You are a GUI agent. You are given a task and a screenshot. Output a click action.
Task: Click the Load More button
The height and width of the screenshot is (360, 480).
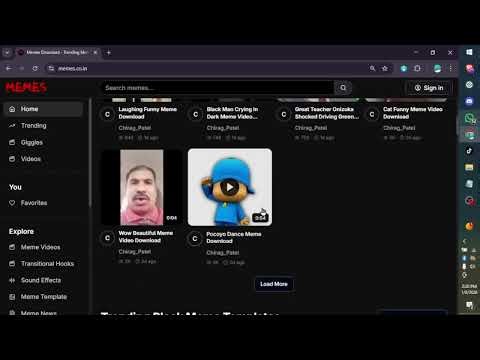(x=274, y=284)
